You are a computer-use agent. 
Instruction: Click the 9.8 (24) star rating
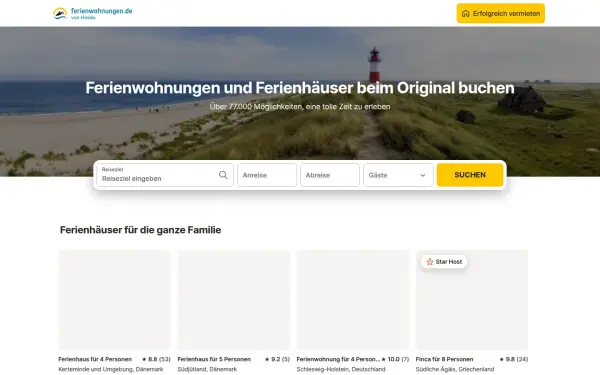click(514, 359)
